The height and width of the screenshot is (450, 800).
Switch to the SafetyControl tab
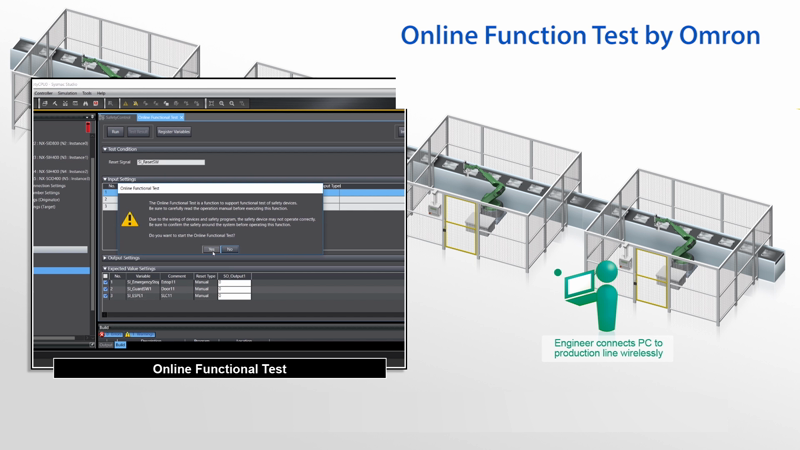117,117
